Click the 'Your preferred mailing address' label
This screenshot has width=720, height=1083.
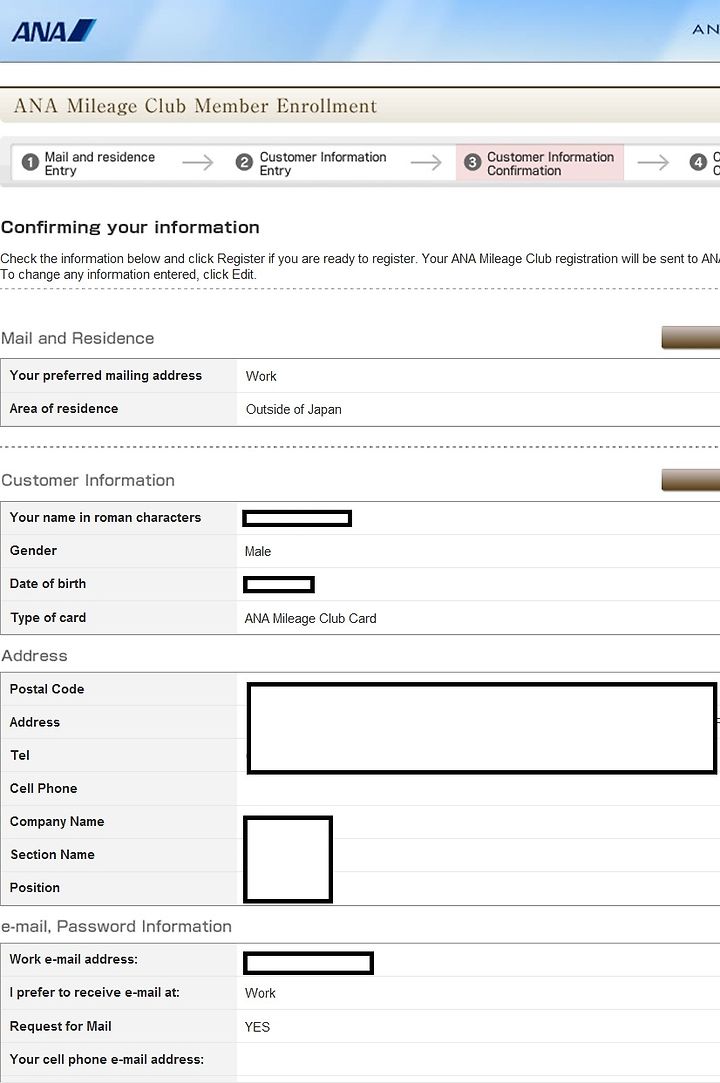tap(106, 375)
